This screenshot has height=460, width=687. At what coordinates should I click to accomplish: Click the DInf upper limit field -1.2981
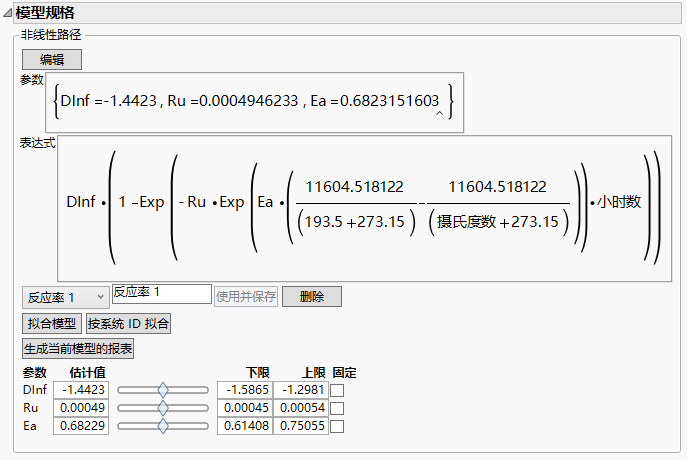(301, 390)
